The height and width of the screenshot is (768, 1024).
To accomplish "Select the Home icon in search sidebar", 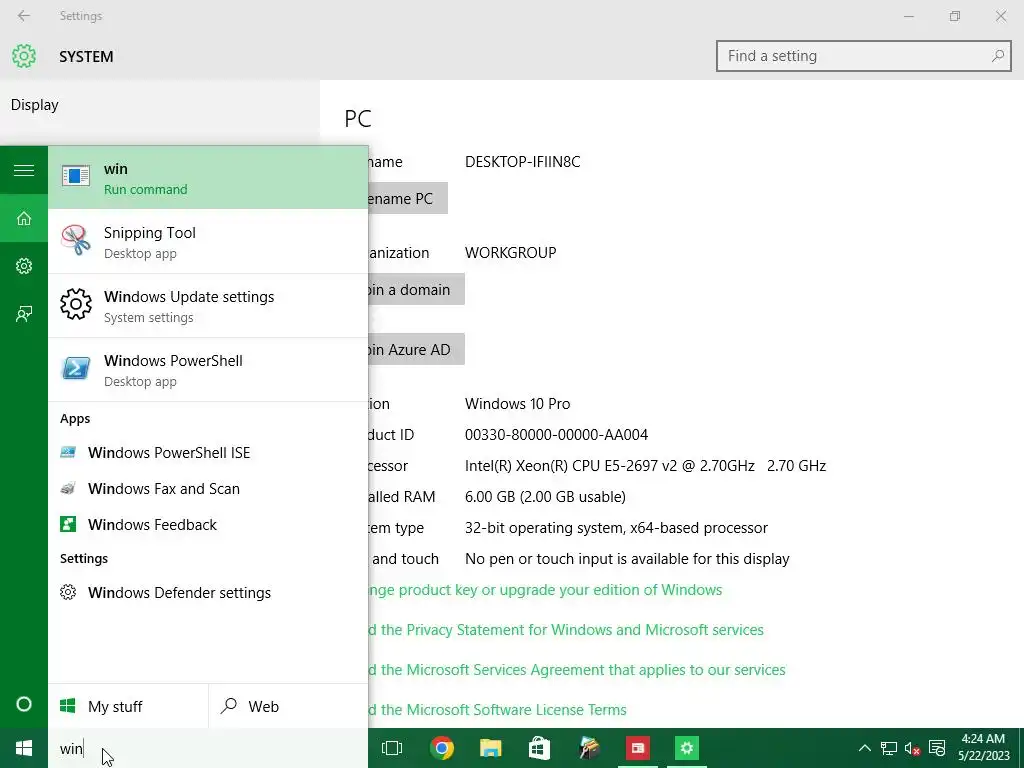I will tap(24, 218).
